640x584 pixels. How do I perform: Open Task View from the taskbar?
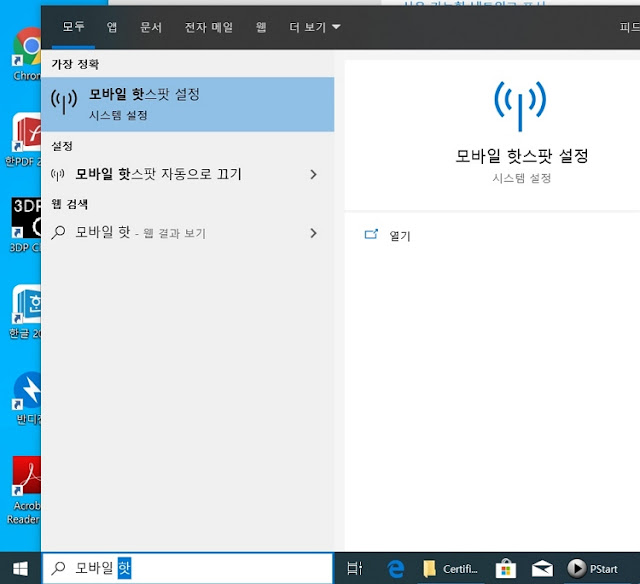tap(354, 568)
